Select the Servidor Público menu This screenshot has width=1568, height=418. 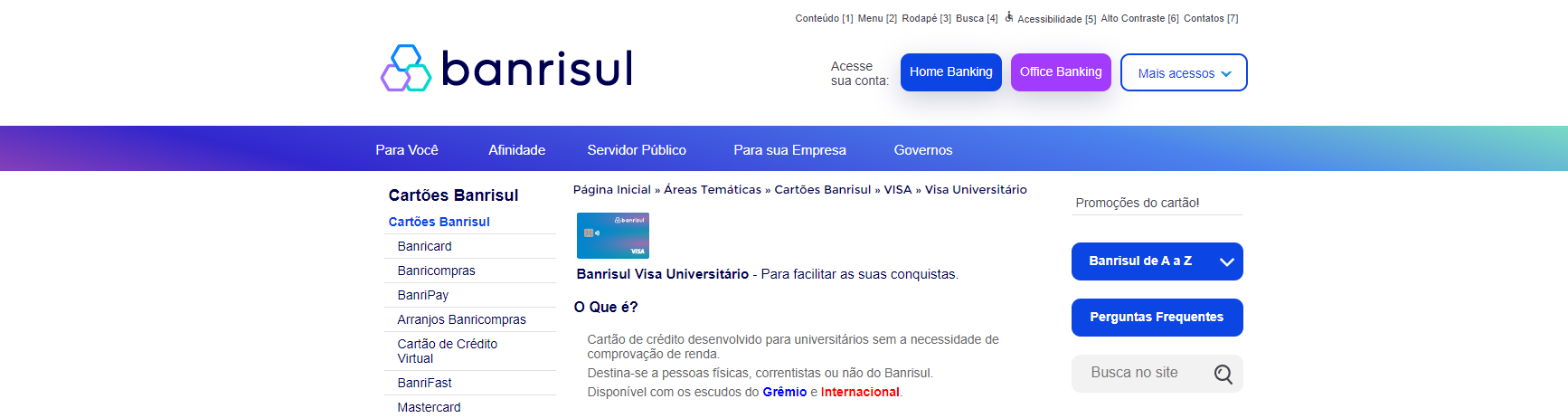[x=636, y=150]
